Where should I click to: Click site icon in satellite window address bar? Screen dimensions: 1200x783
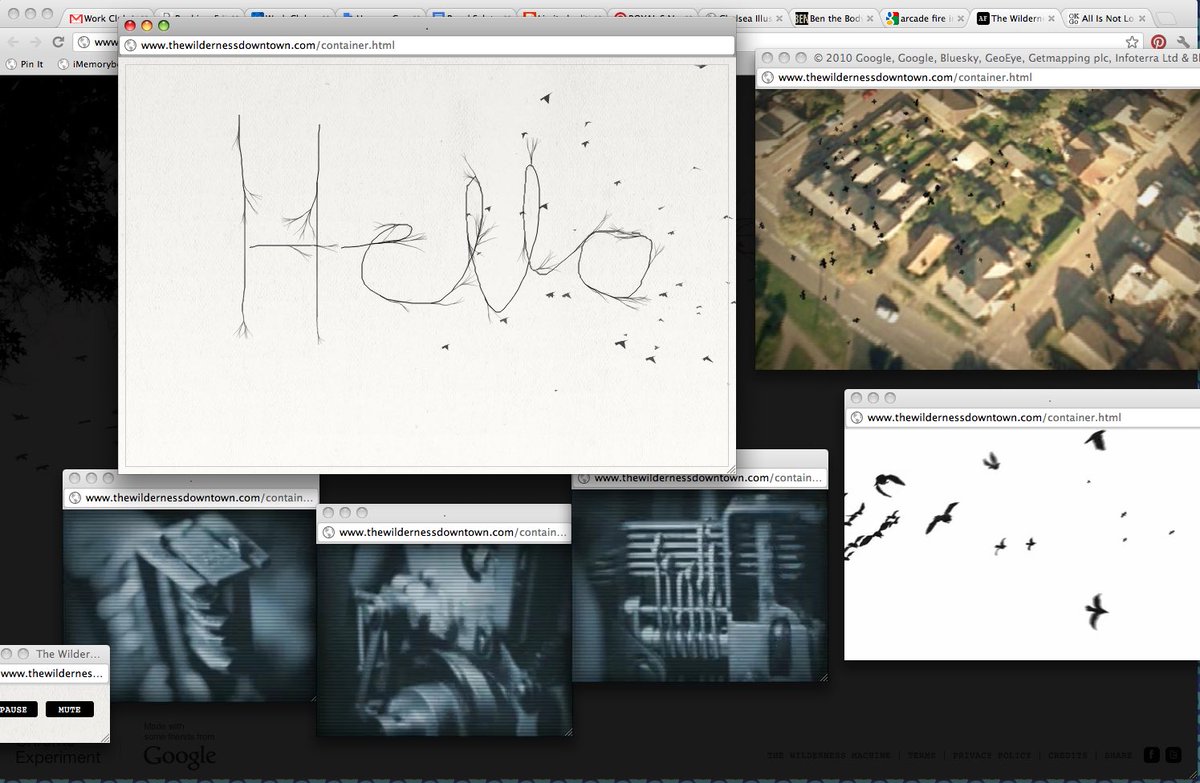(767, 77)
